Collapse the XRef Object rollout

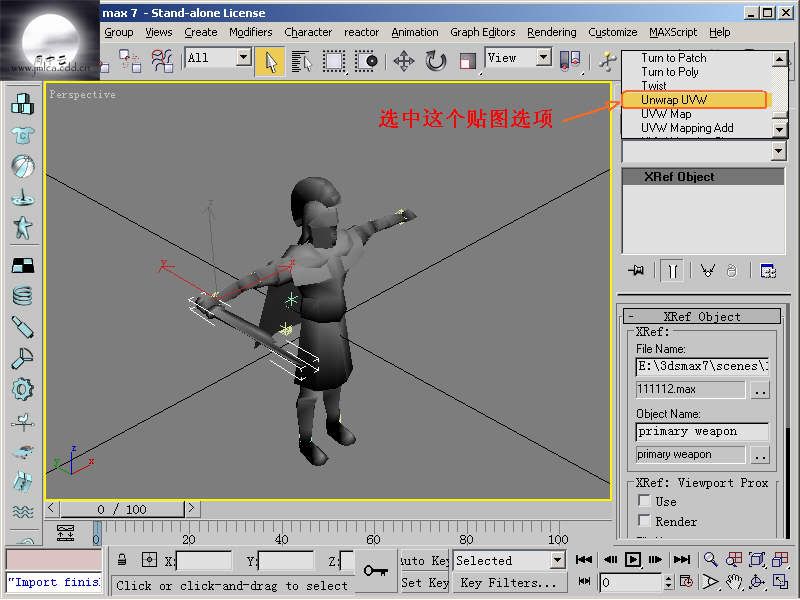click(x=698, y=317)
